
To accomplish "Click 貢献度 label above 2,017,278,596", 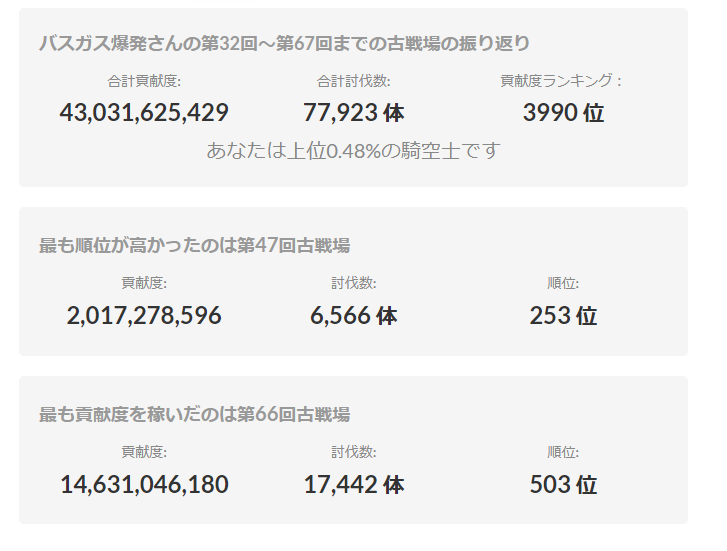I will pos(144,284).
